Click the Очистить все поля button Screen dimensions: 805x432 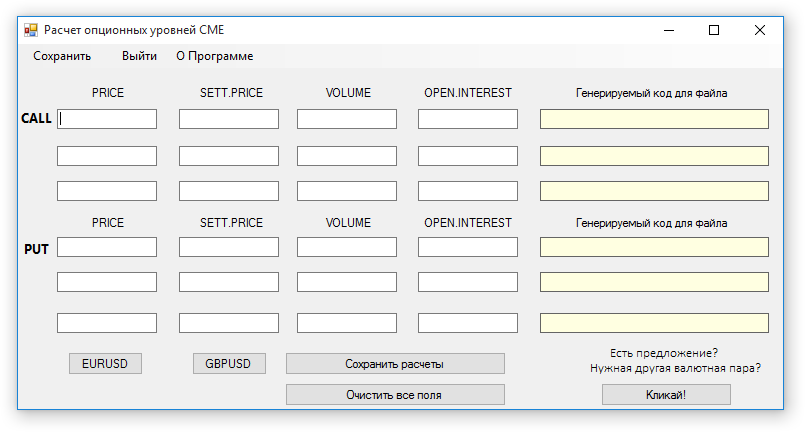(395, 395)
